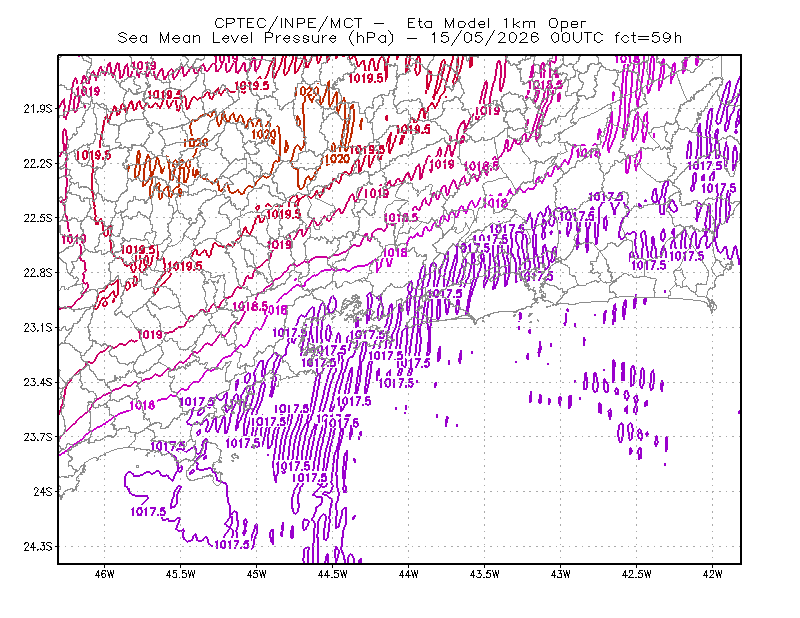The height and width of the screenshot is (618, 800).
Task: Click the 15/05/2026 00UTC date text
Action: pyautogui.click(x=517, y=38)
